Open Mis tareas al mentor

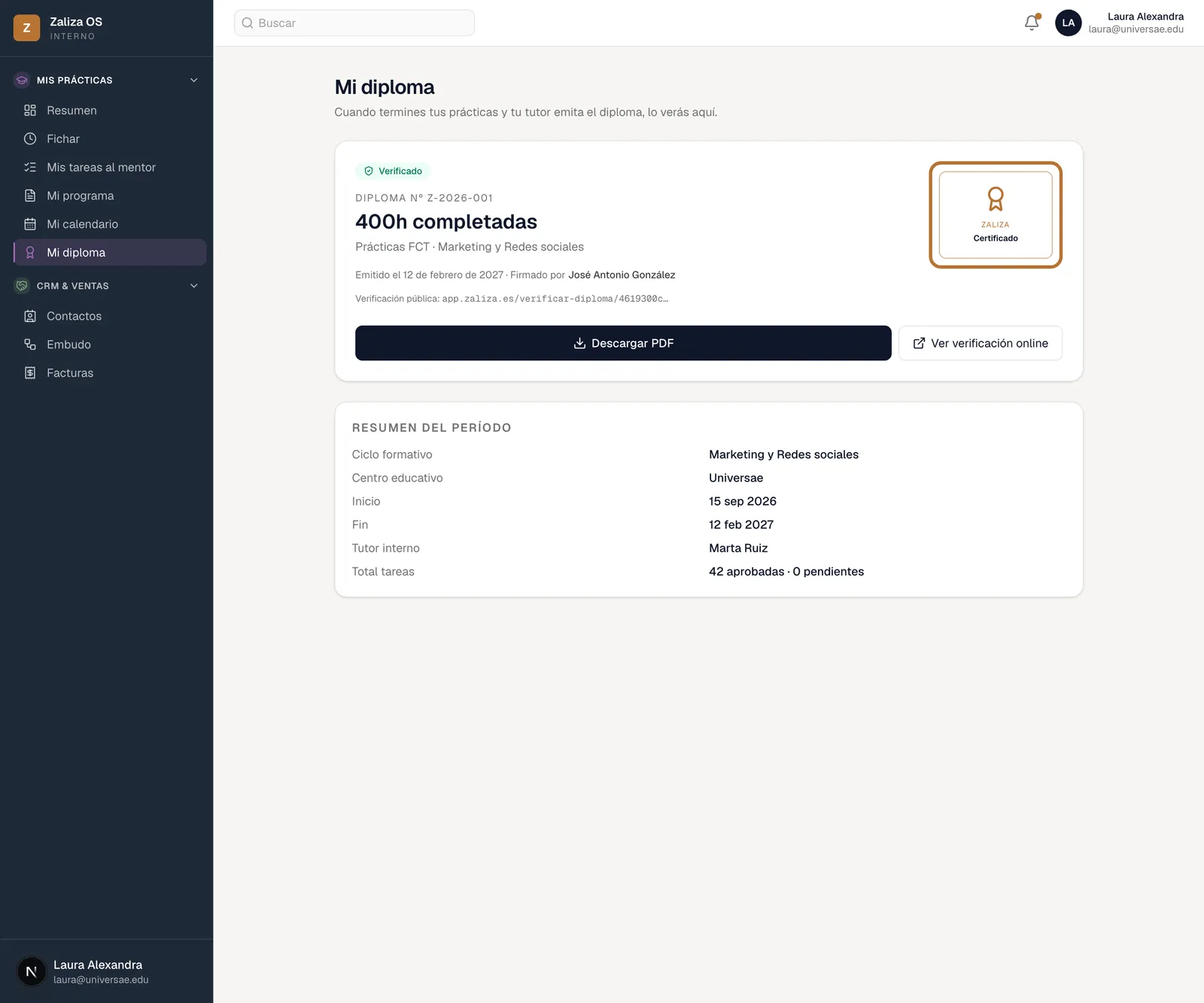110,167
